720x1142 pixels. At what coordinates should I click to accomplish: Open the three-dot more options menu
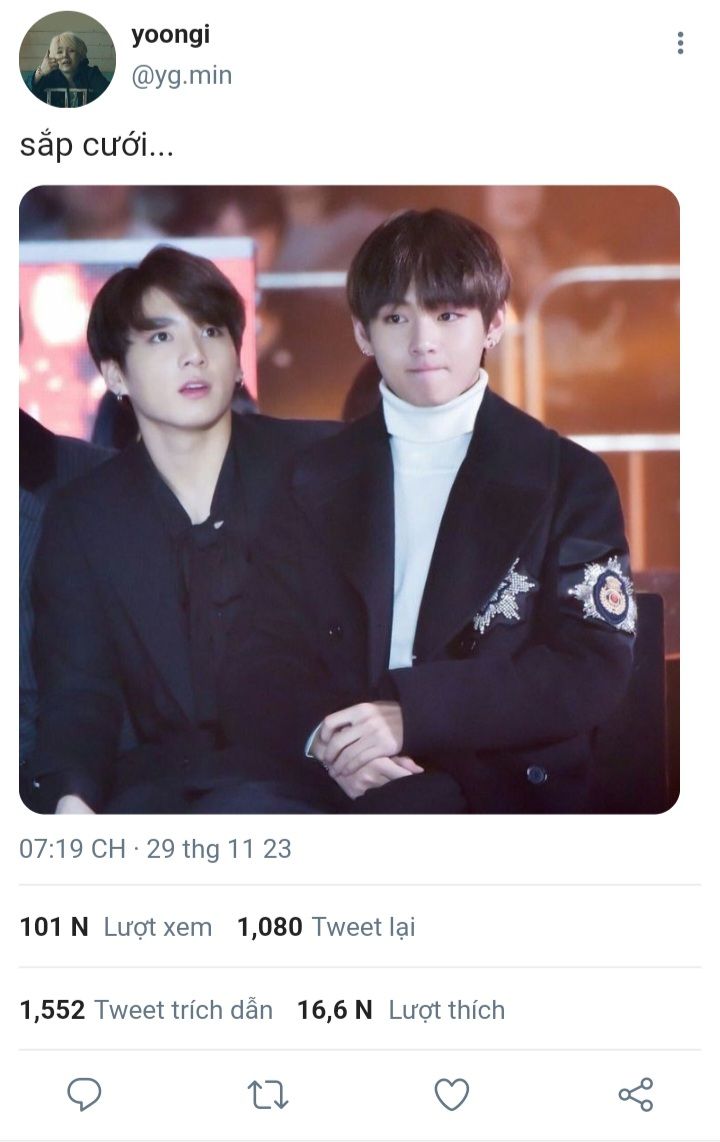tap(680, 43)
